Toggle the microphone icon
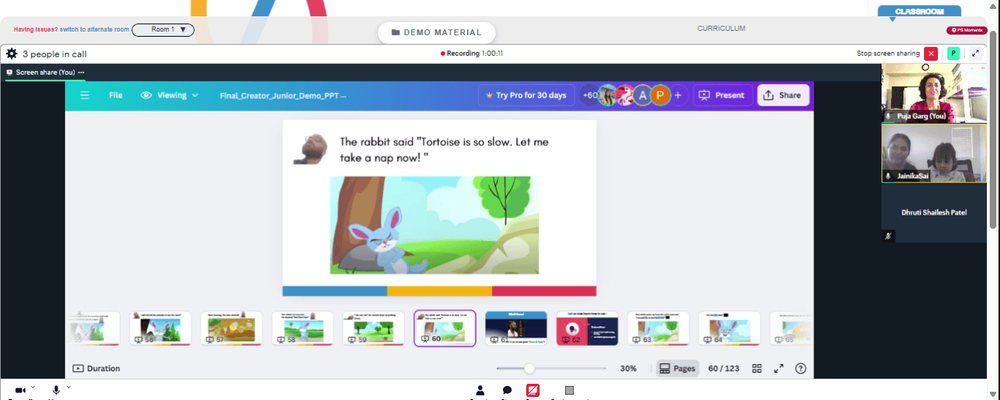The width and height of the screenshot is (1000, 400). pyautogui.click(x=57, y=390)
